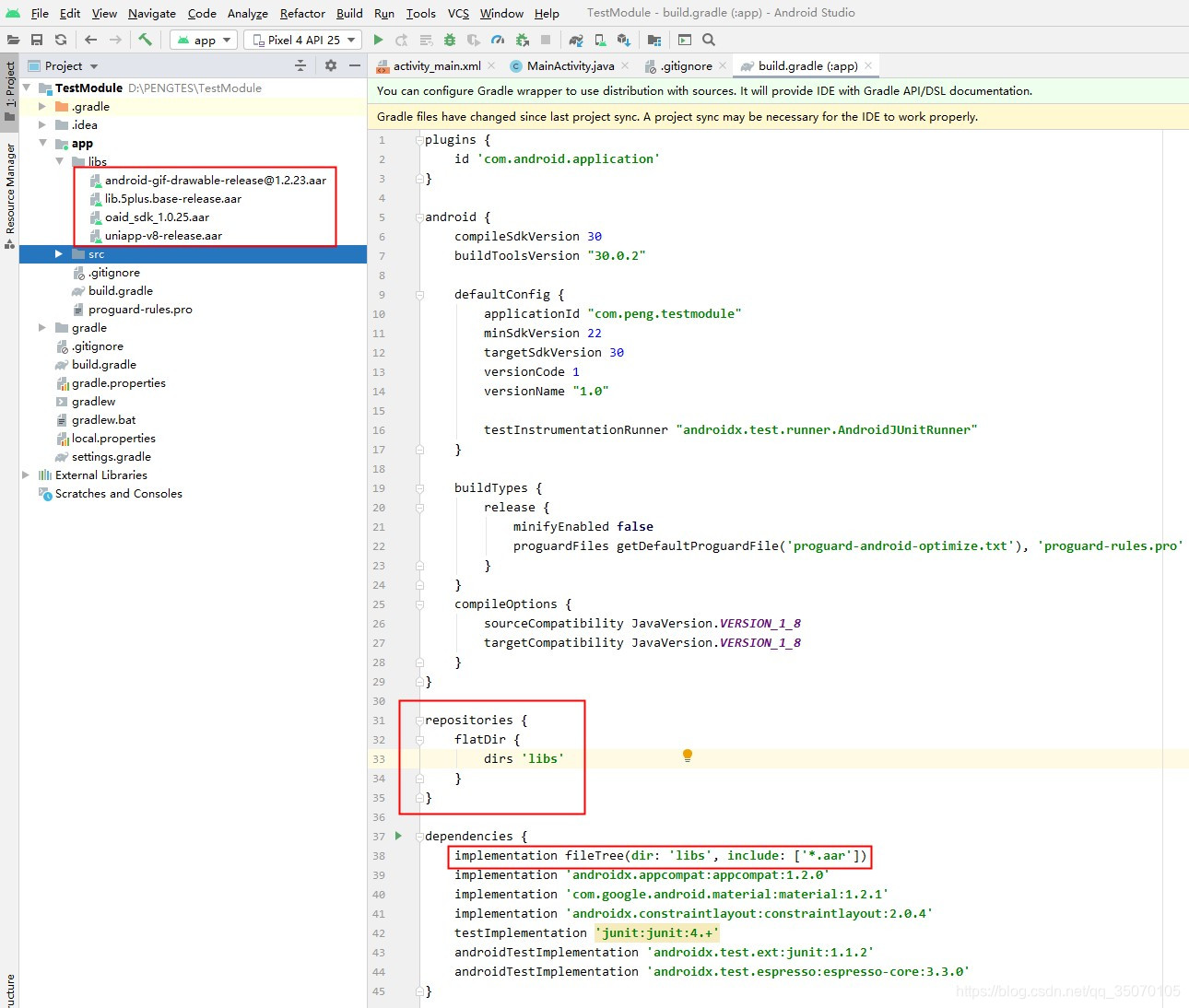Open the Project view dropdown

[x=64, y=65]
